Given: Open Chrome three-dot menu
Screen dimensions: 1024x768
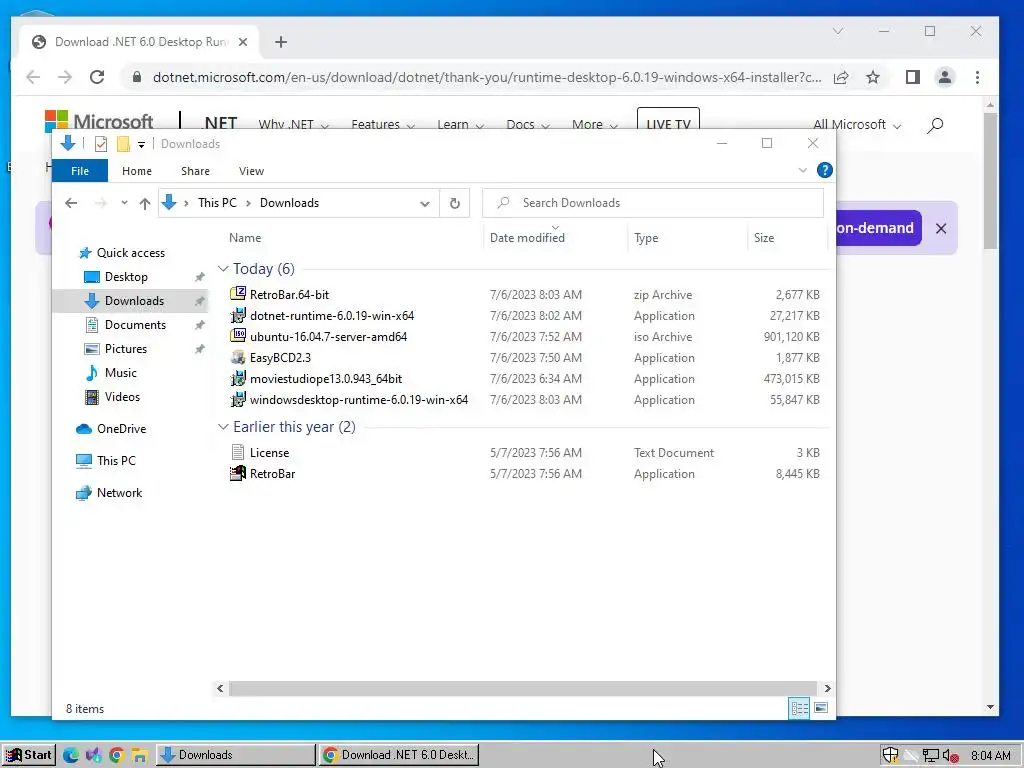Looking at the screenshot, I should tap(978, 77).
